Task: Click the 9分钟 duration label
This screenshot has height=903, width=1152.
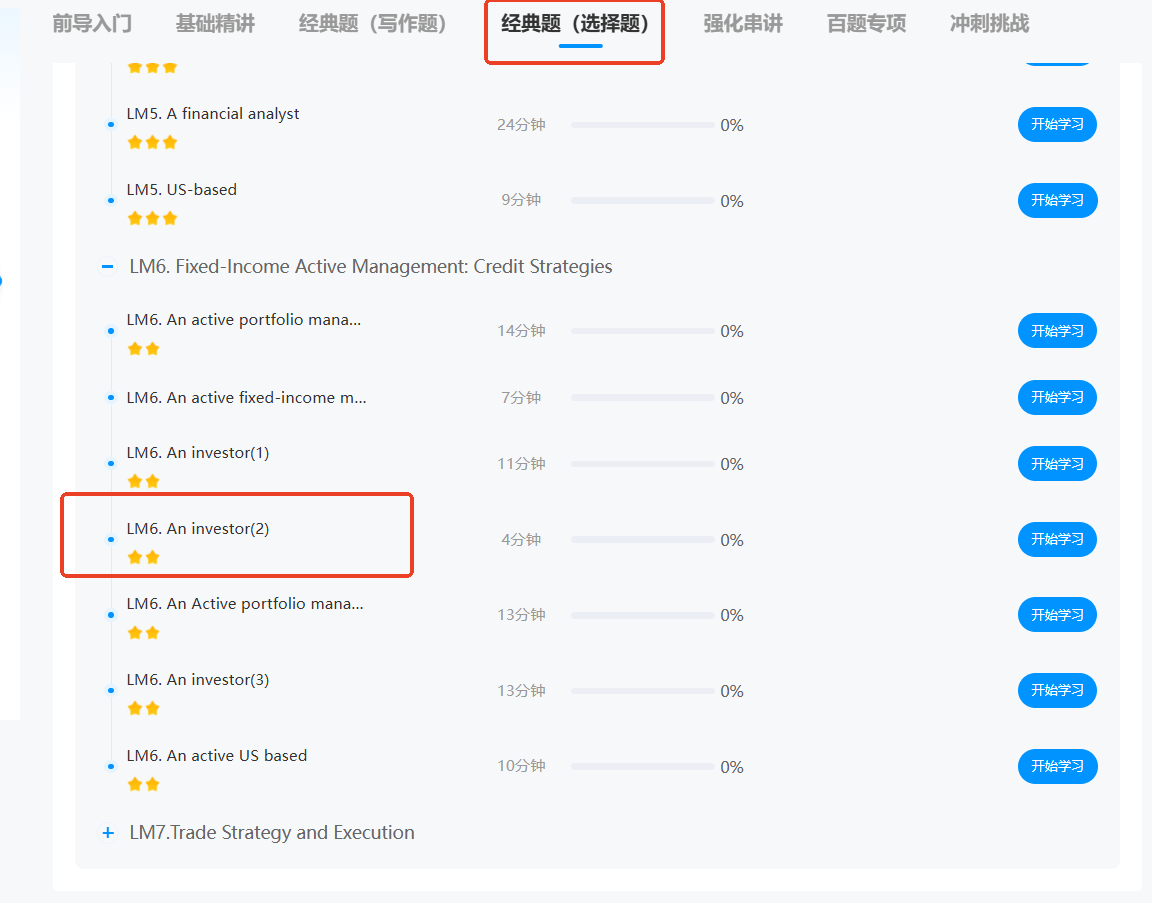Action: (x=521, y=200)
